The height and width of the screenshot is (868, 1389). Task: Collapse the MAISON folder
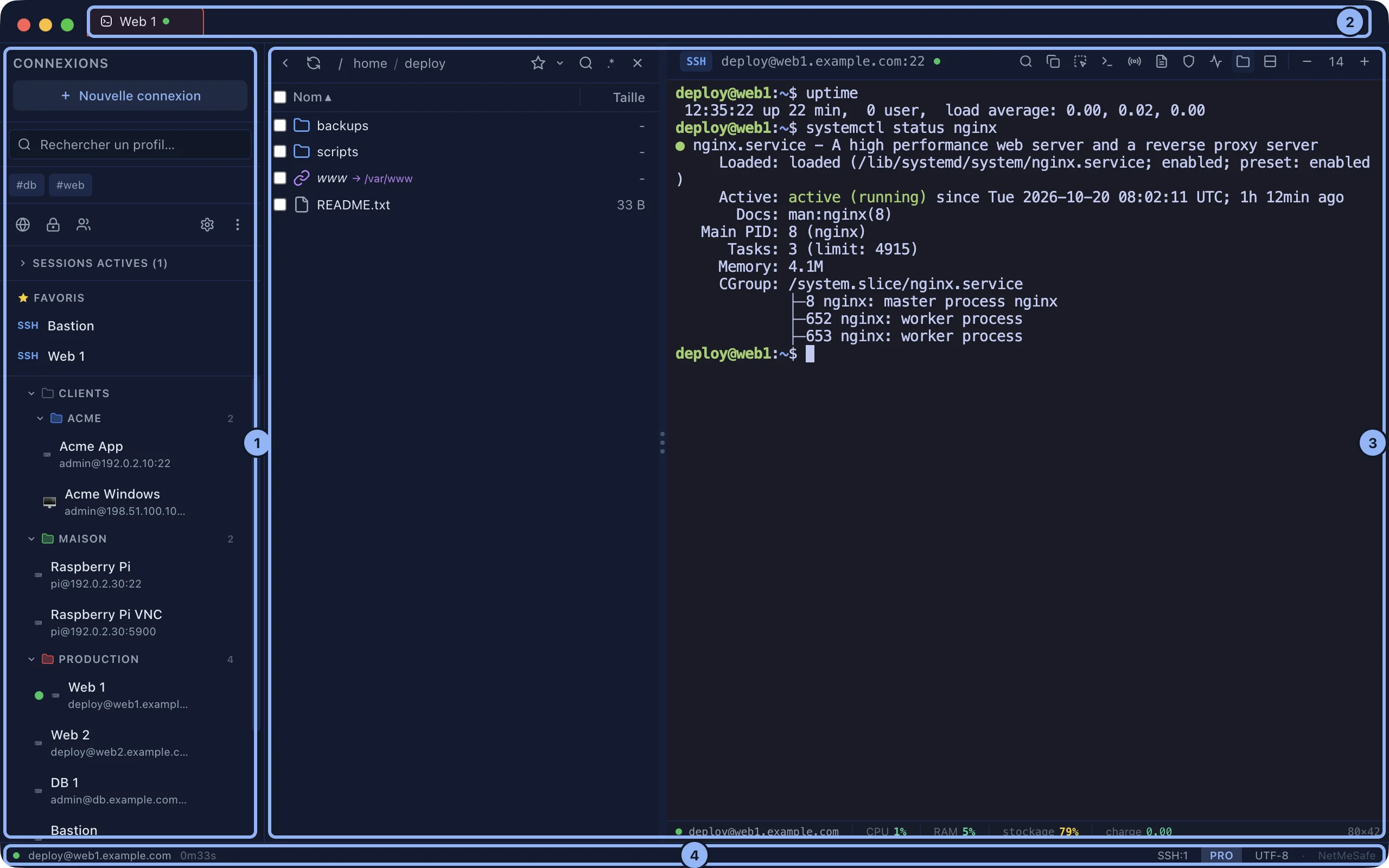pos(31,539)
